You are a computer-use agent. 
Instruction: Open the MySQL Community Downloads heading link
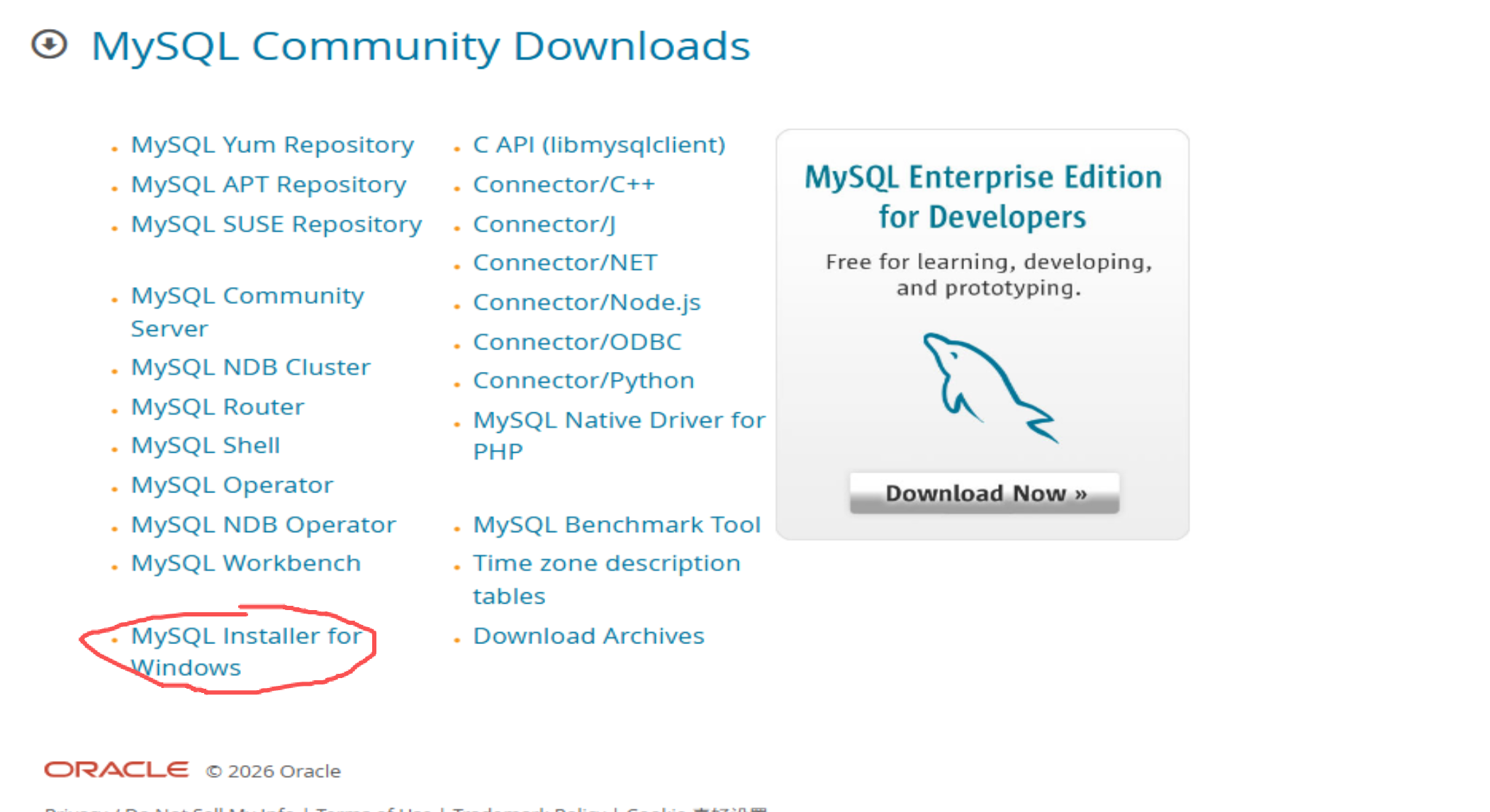click(x=420, y=47)
